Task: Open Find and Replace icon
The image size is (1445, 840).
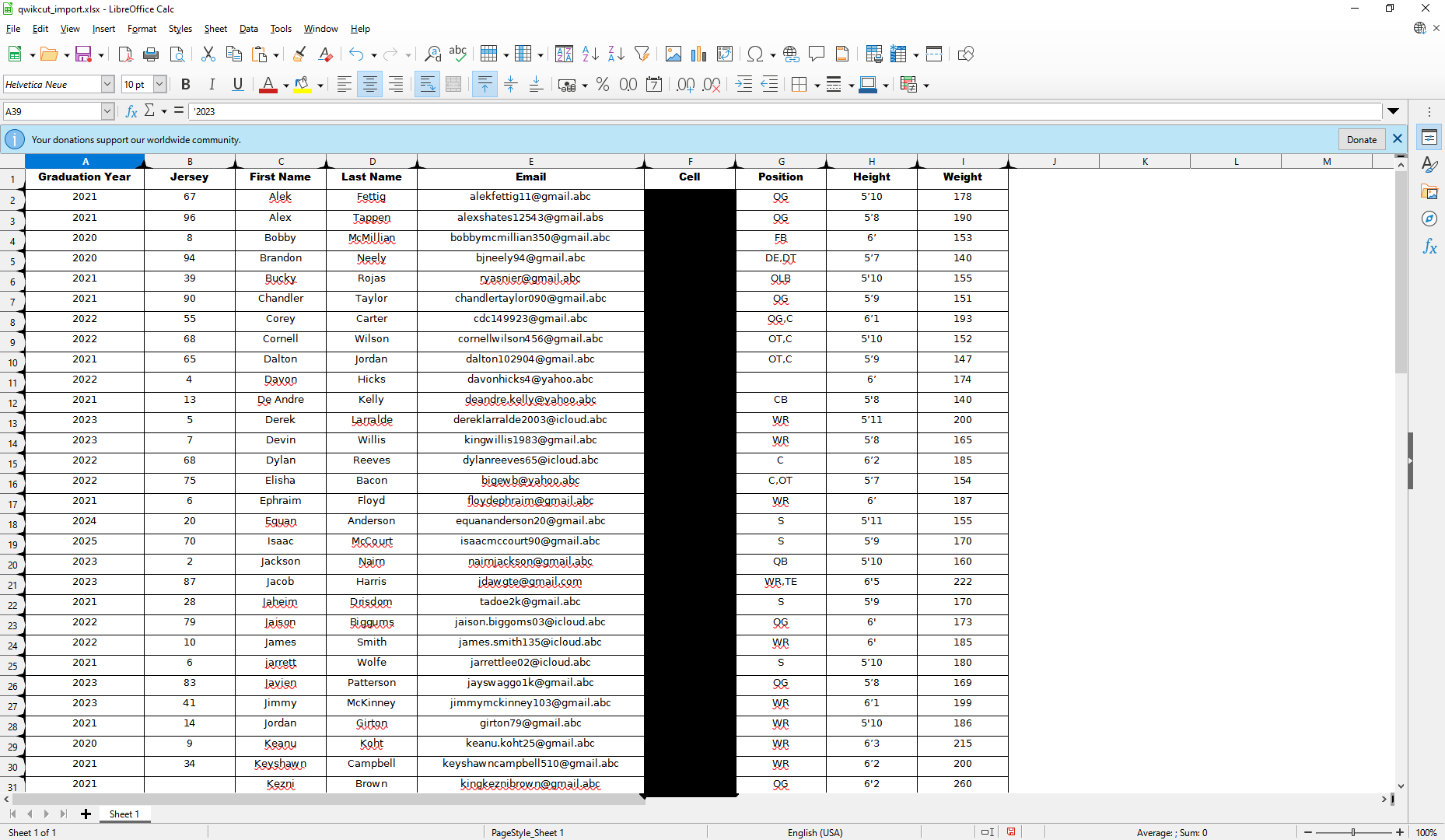Action: click(432, 54)
